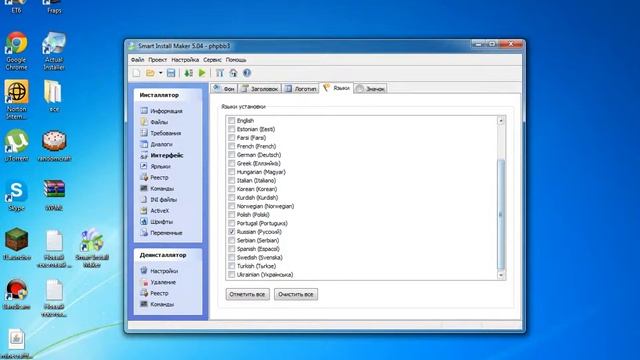Image resolution: width=640 pixels, height=360 pixels.
Task: Open Шрифты in the sidebar
Action: click(x=157, y=222)
